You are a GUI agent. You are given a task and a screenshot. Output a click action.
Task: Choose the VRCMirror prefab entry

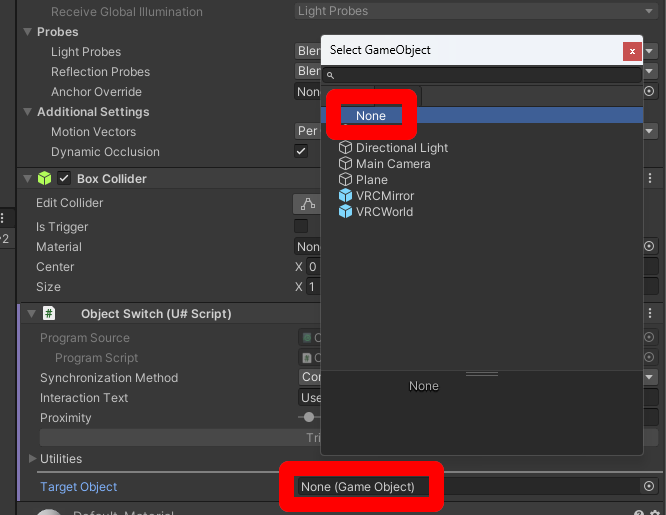pyautogui.click(x=385, y=196)
